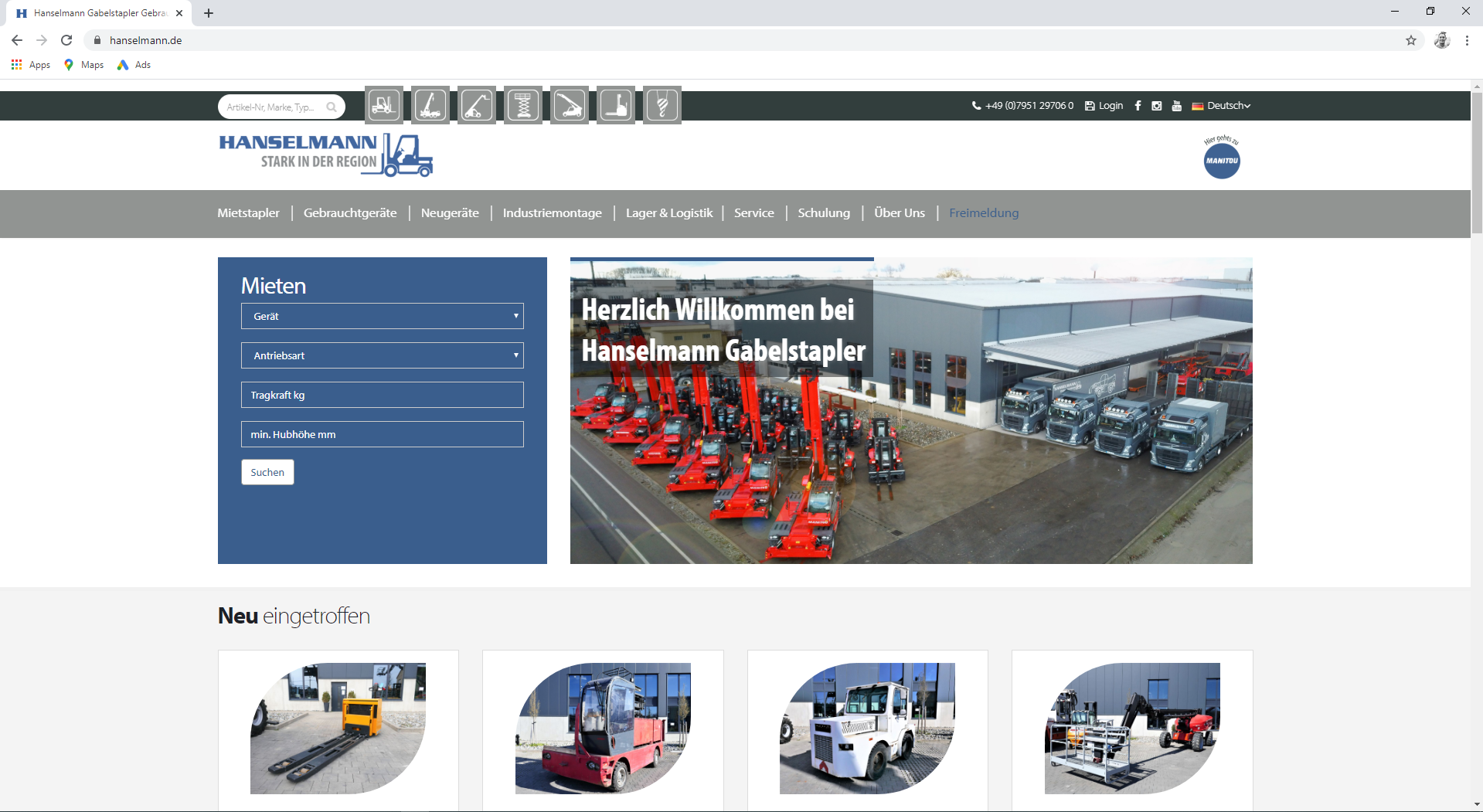This screenshot has width=1483, height=812.
Task: Open the Hanselmann Facebook page icon
Action: tap(1138, 106)
